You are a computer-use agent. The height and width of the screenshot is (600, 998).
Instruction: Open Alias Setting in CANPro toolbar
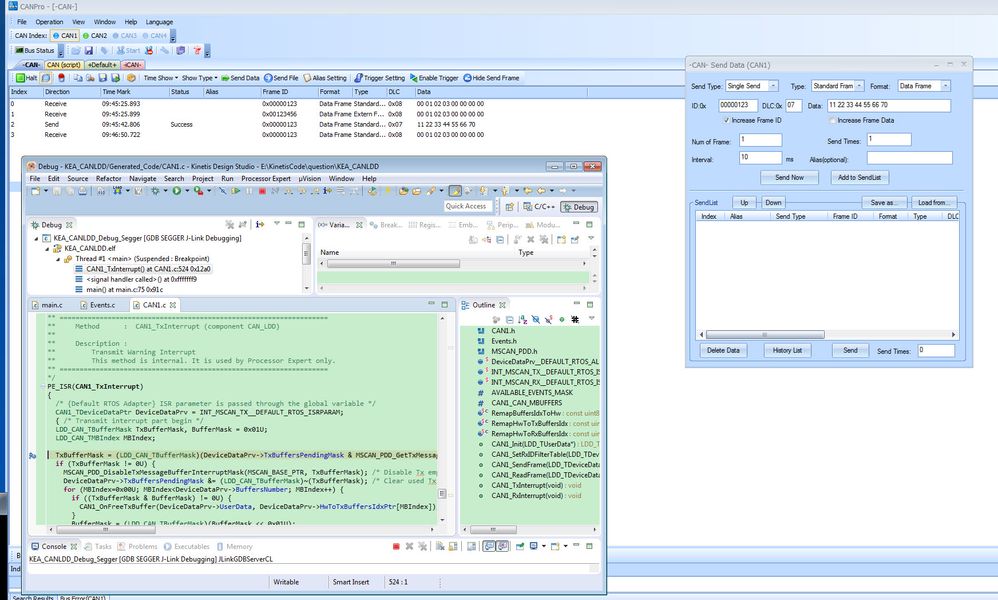click(x=325, y=78)
